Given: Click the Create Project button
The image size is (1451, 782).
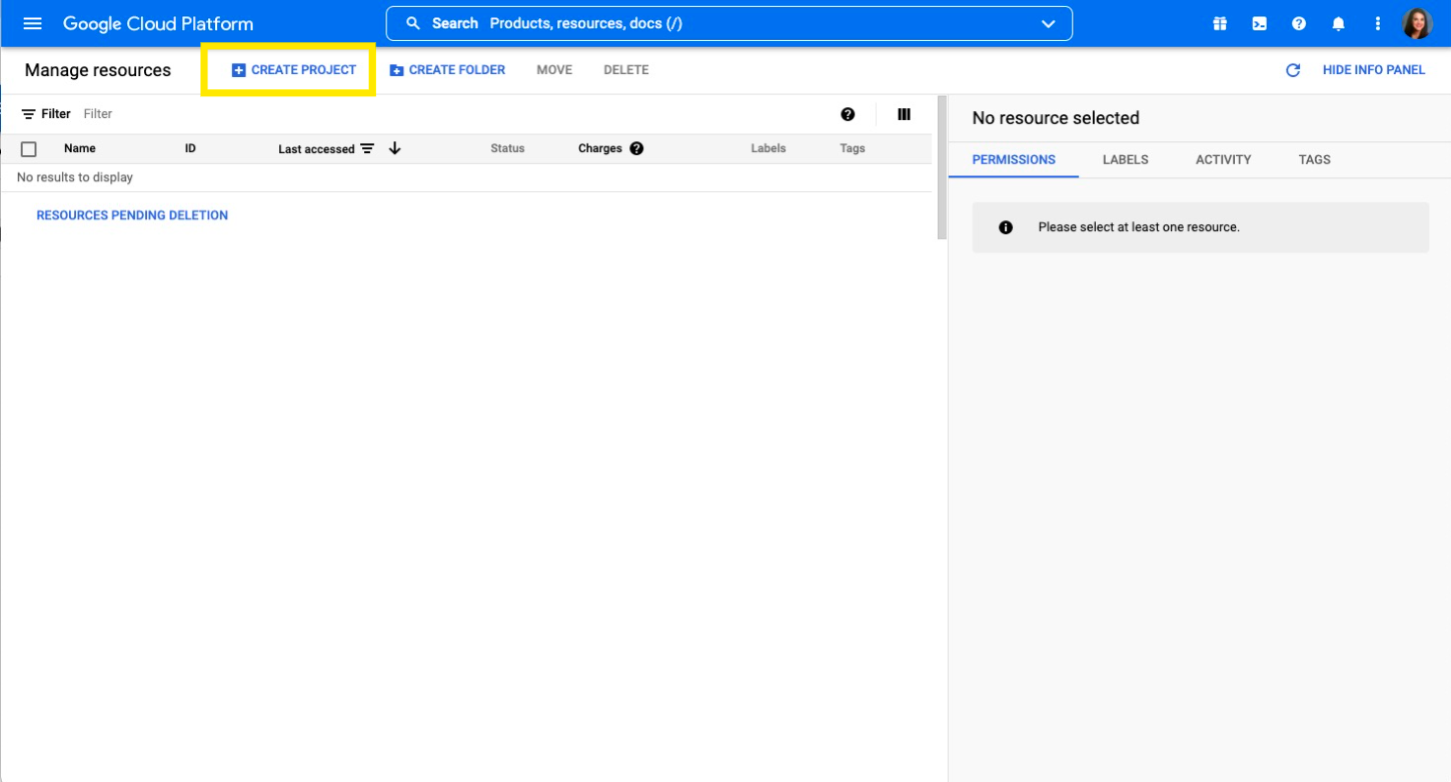Looking at the screenshot, I should [294, 70].
